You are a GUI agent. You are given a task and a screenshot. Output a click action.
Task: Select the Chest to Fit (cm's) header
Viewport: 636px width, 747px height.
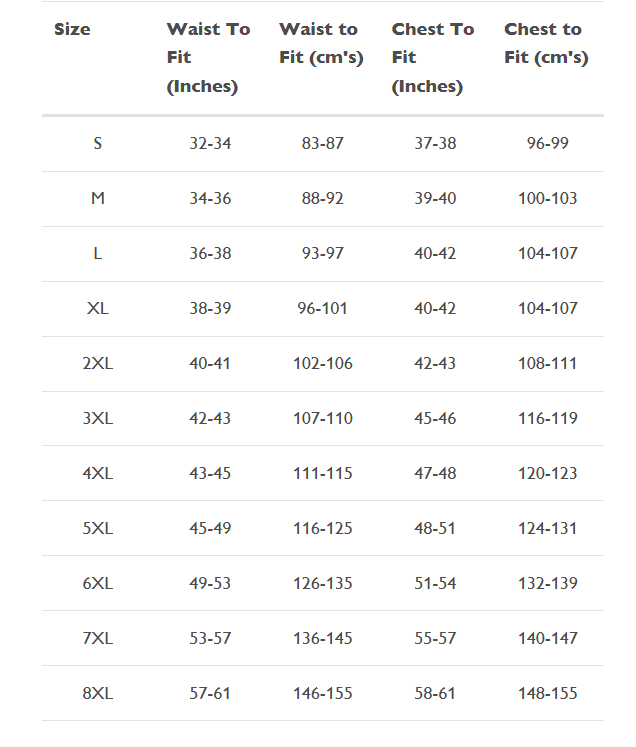tap(546, 44)
